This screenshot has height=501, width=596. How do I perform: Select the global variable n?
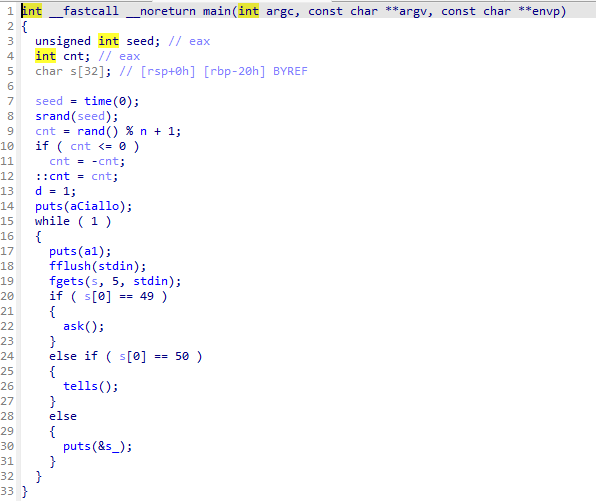pyautogui.click(x=143, y=132)
